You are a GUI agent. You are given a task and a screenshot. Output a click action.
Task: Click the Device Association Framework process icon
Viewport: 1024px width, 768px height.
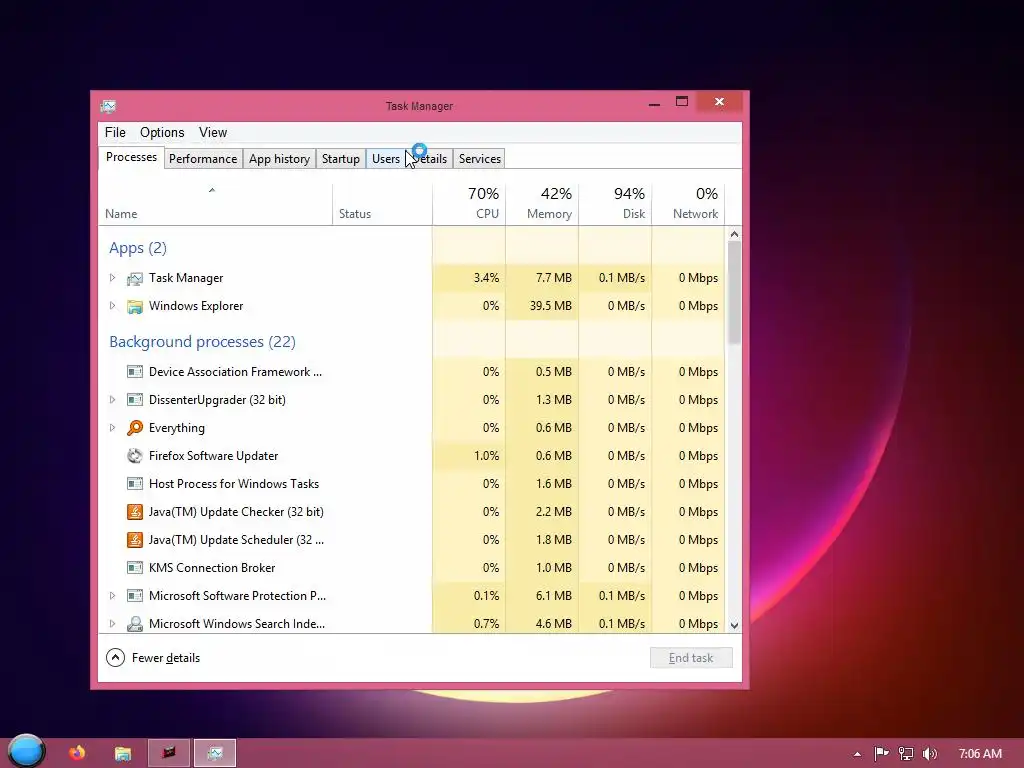(135, 372)
